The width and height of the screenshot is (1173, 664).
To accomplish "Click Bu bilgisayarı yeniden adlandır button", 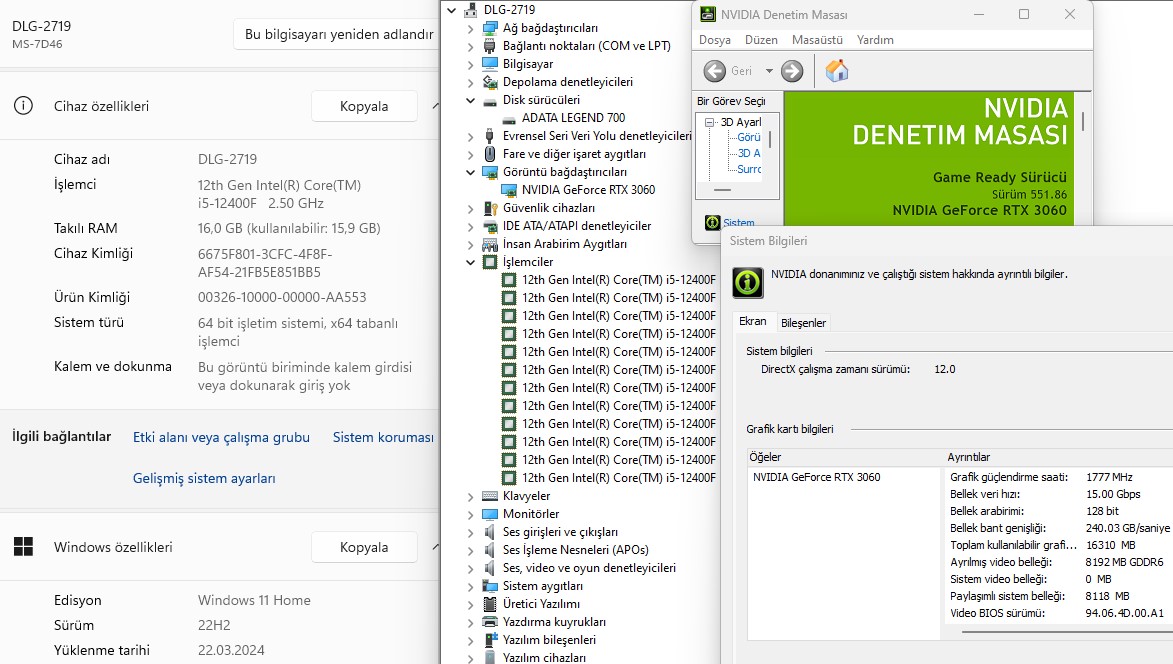I will pos(337,34).
